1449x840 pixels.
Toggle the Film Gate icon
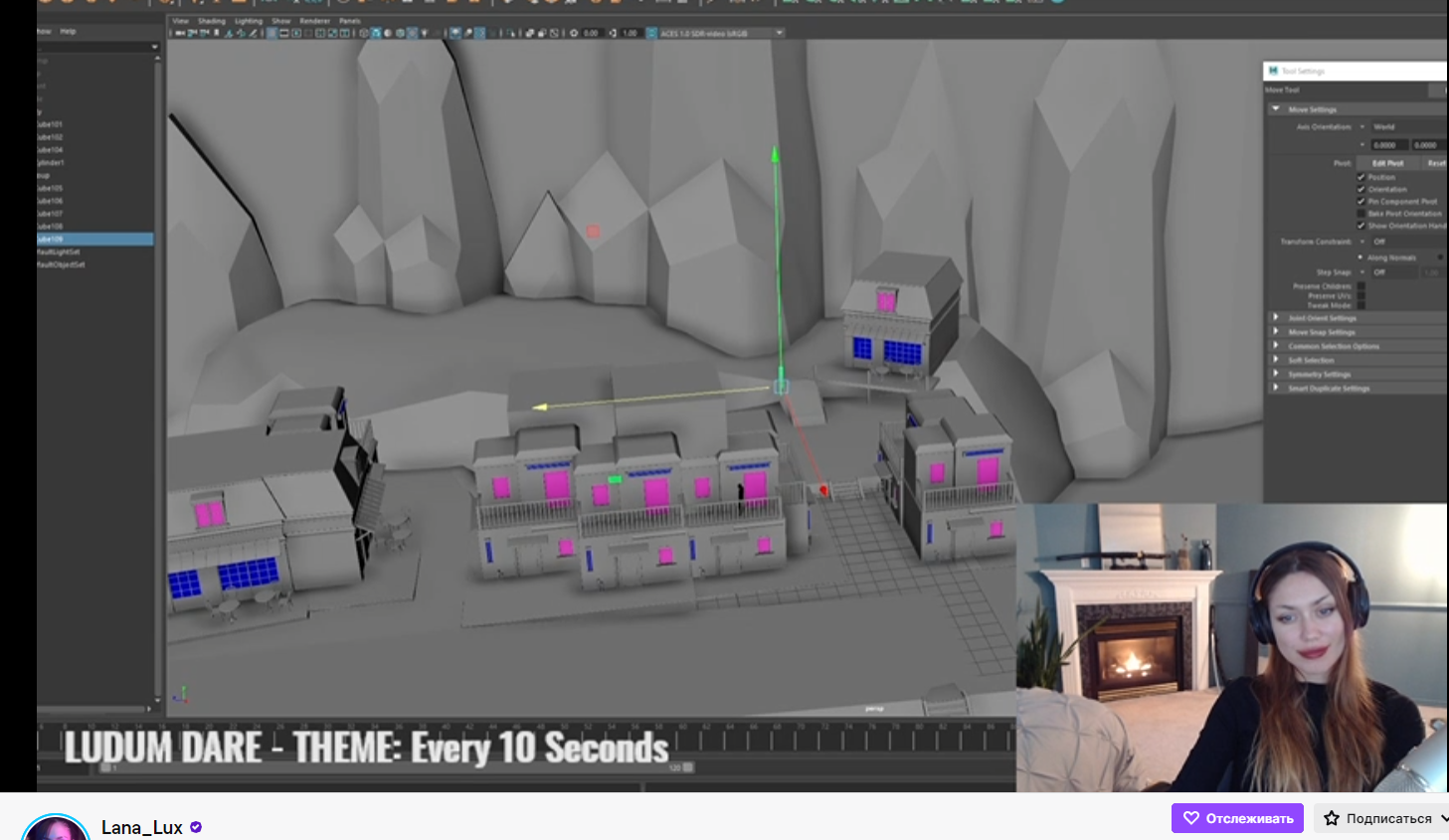283,33
